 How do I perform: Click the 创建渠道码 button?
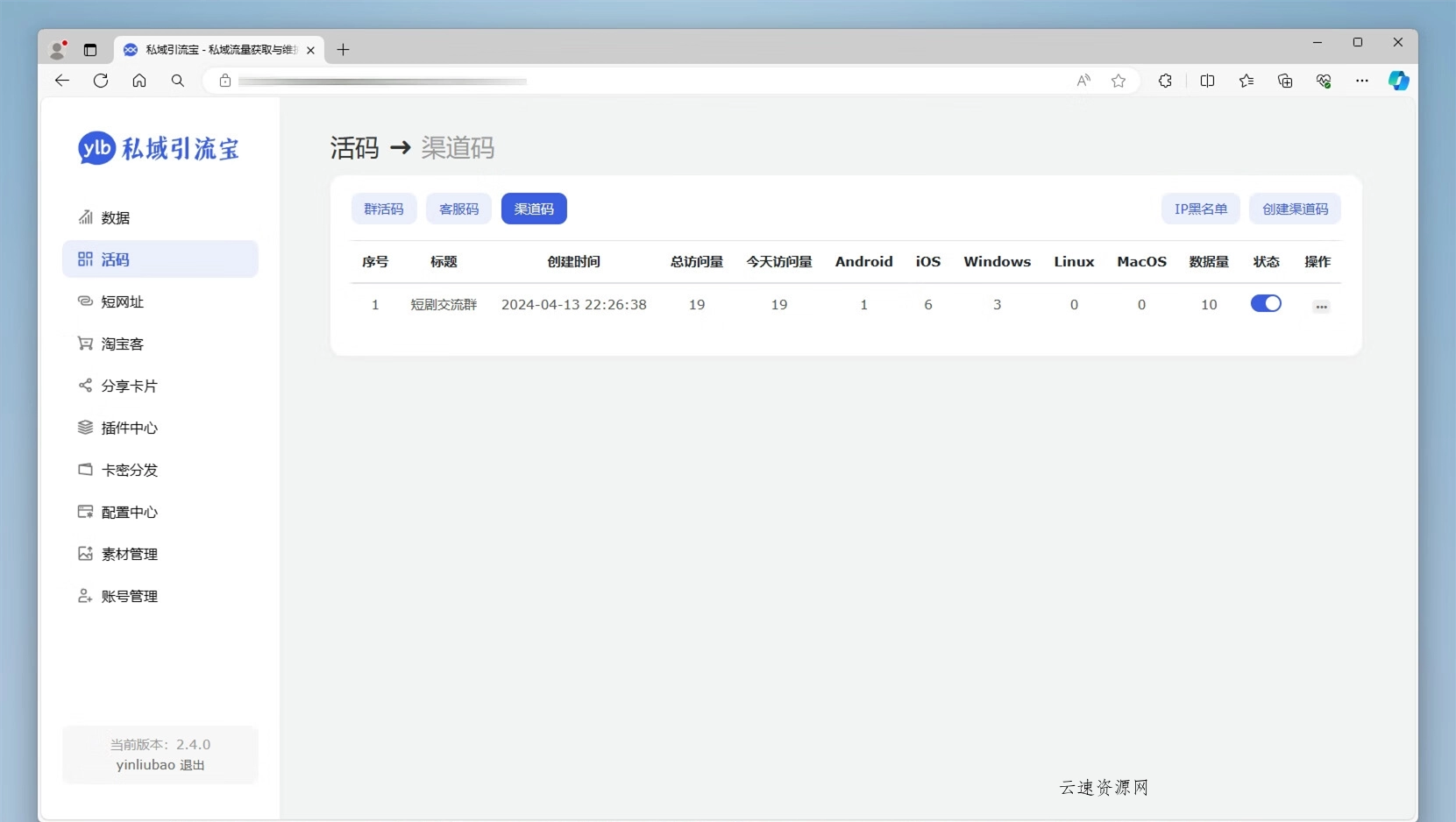[1295, 209]
